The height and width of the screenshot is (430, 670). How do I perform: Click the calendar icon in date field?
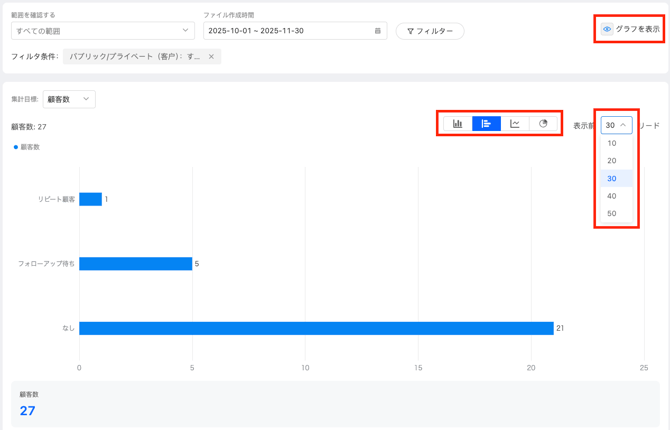coord(377,31)
